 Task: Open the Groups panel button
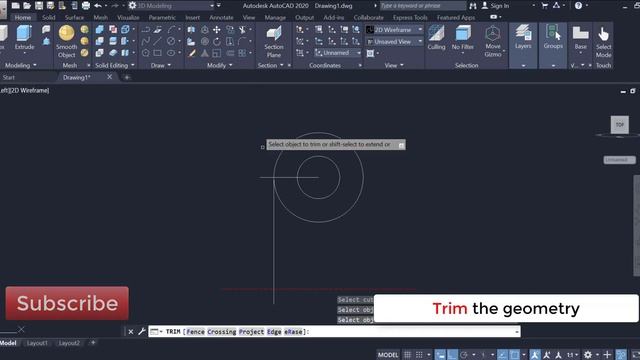[553, 37]
